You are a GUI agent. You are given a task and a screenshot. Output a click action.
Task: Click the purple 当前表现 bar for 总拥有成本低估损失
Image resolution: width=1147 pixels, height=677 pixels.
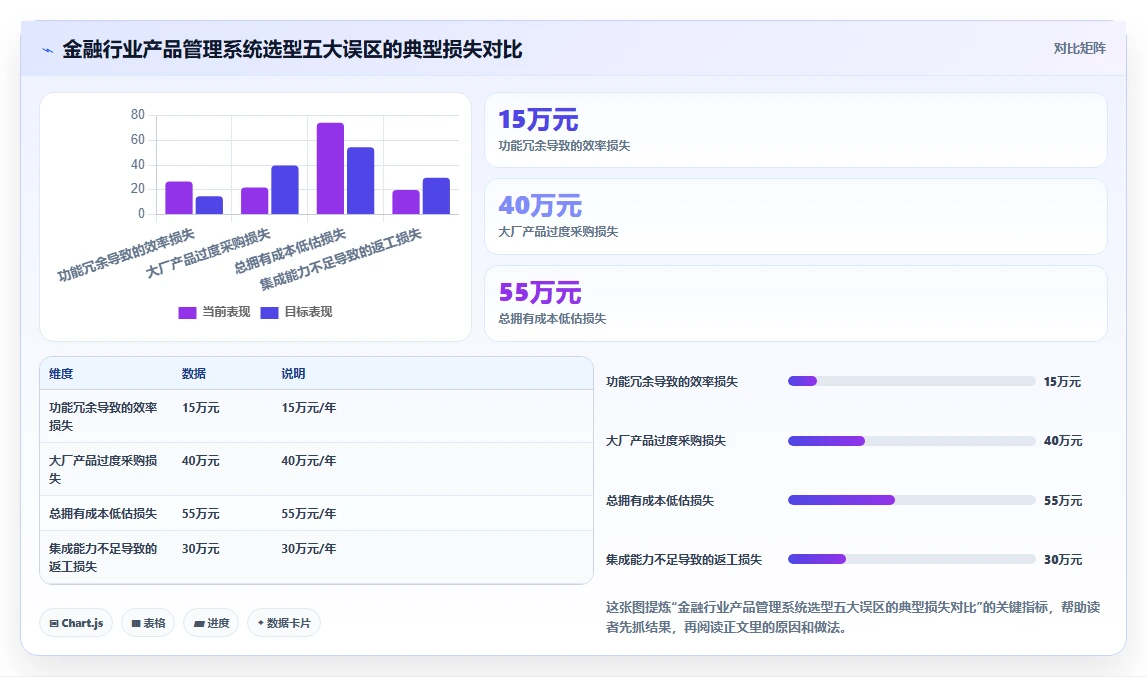pyautogui.click(x=330, y=168)
